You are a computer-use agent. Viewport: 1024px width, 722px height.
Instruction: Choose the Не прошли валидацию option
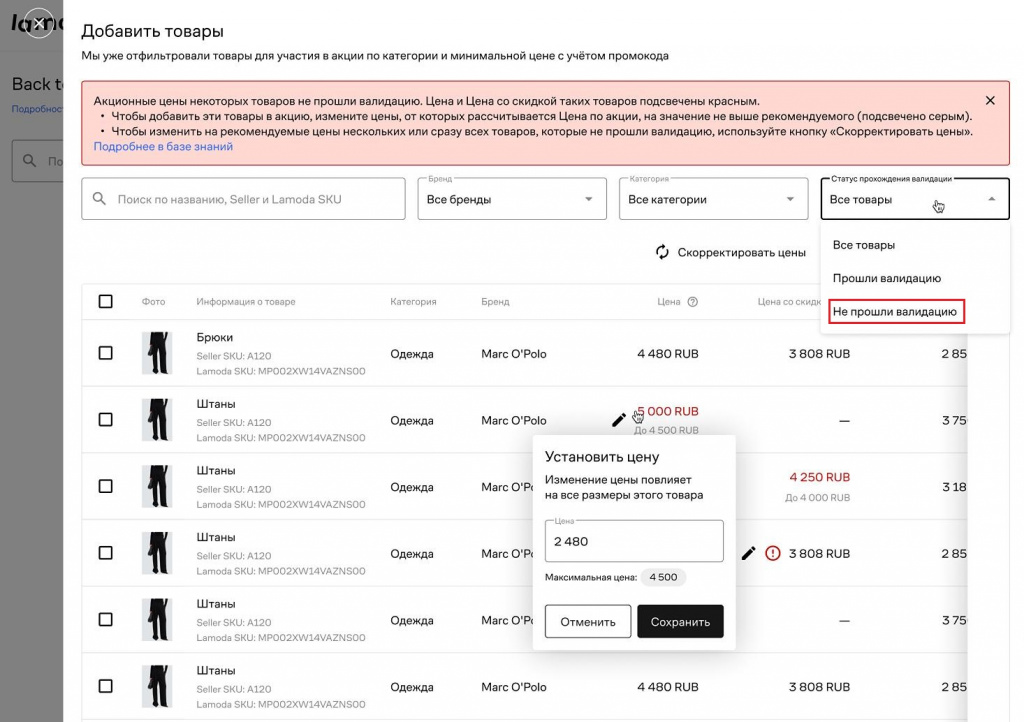[x=895, y=312]
